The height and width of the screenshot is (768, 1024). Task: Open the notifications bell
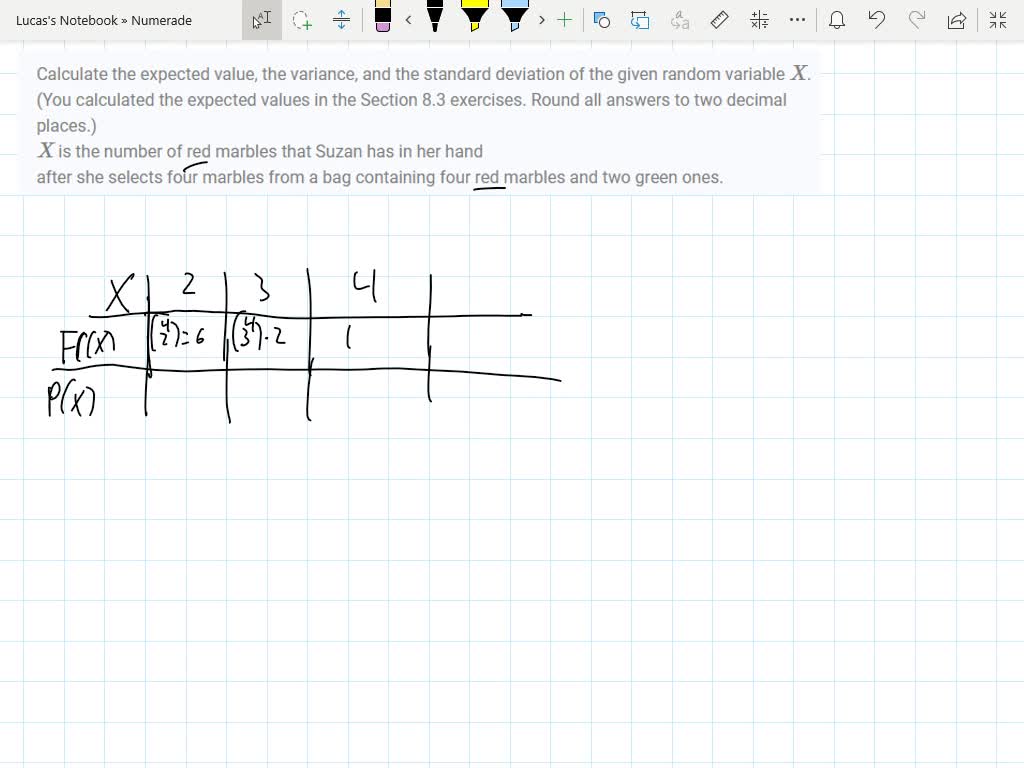coord(837,19)
